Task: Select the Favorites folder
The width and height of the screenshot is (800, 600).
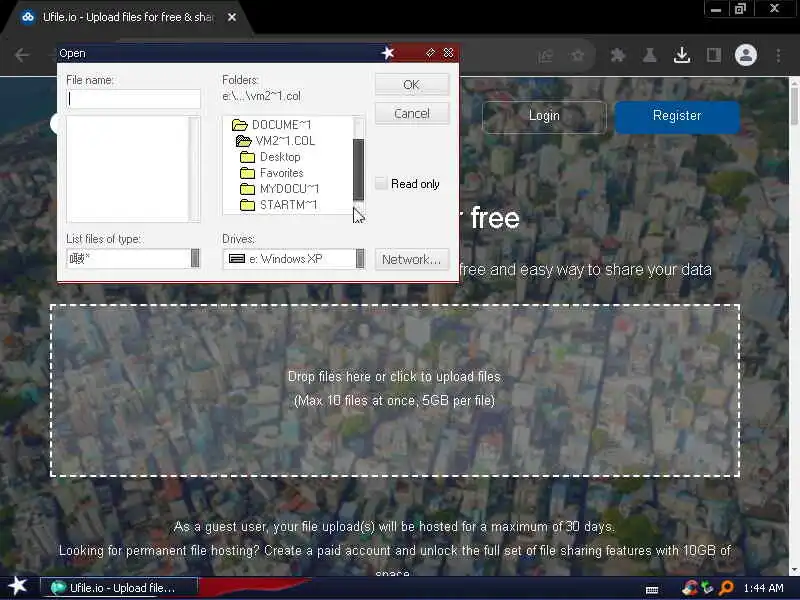Action: (271, 173)
